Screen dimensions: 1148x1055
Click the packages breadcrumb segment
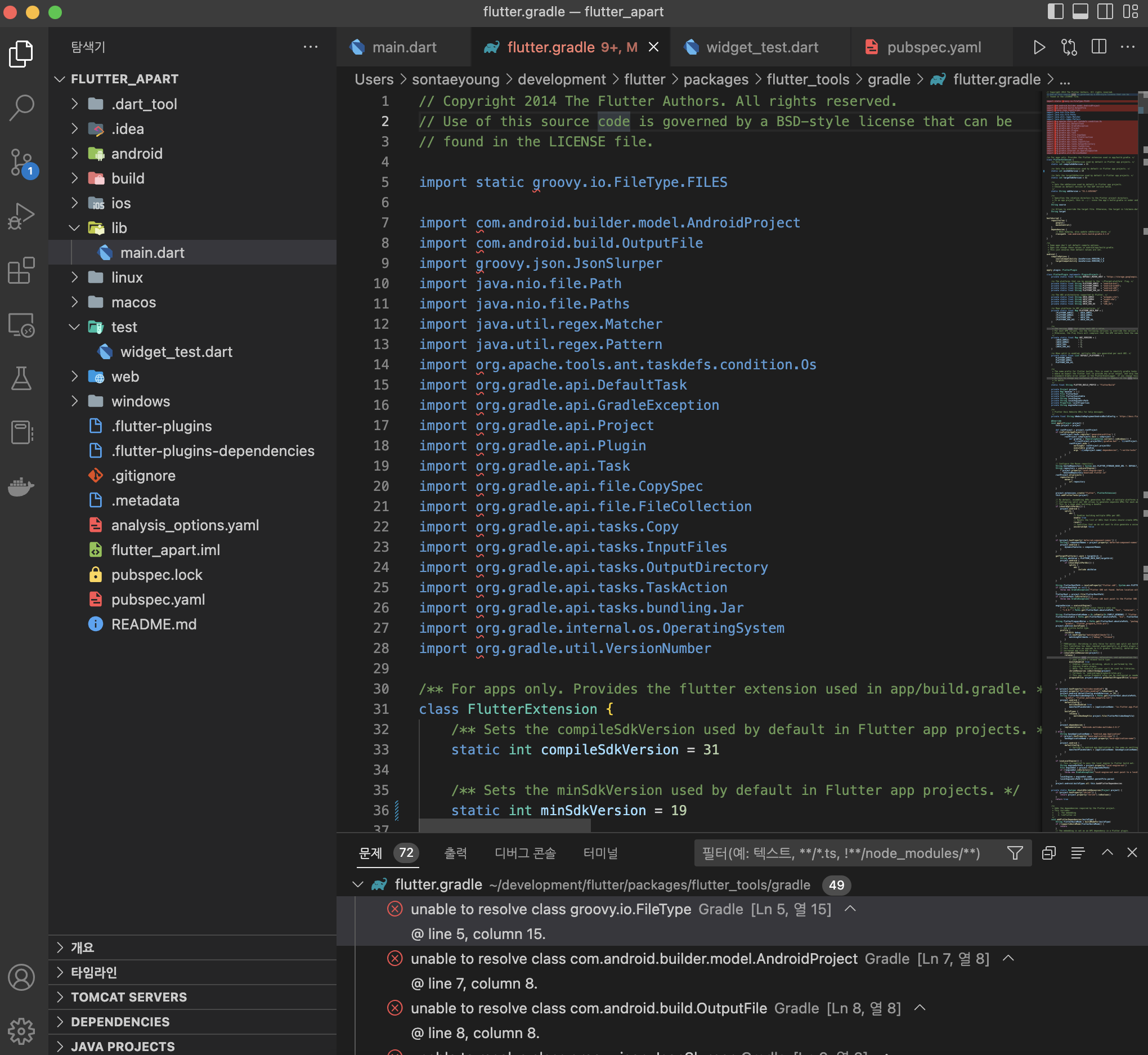[715, 79]
